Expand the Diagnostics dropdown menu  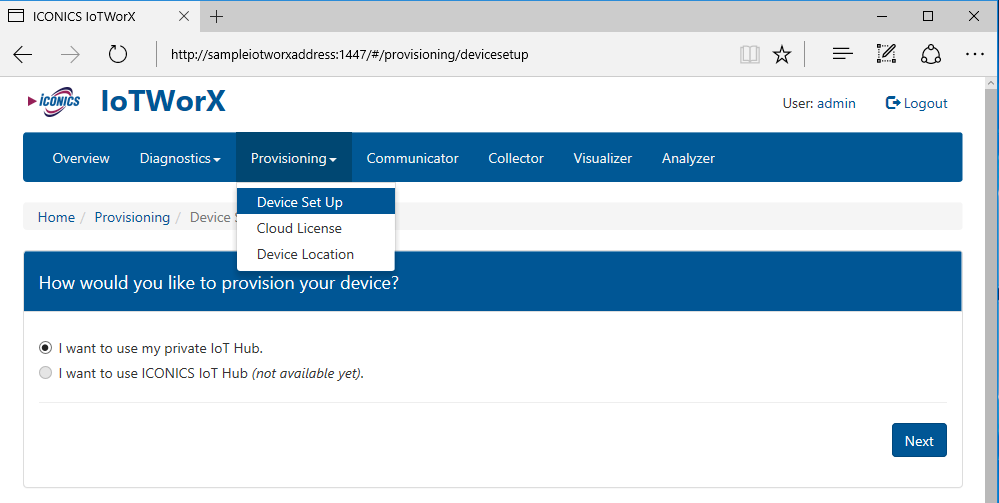(180, 158)
